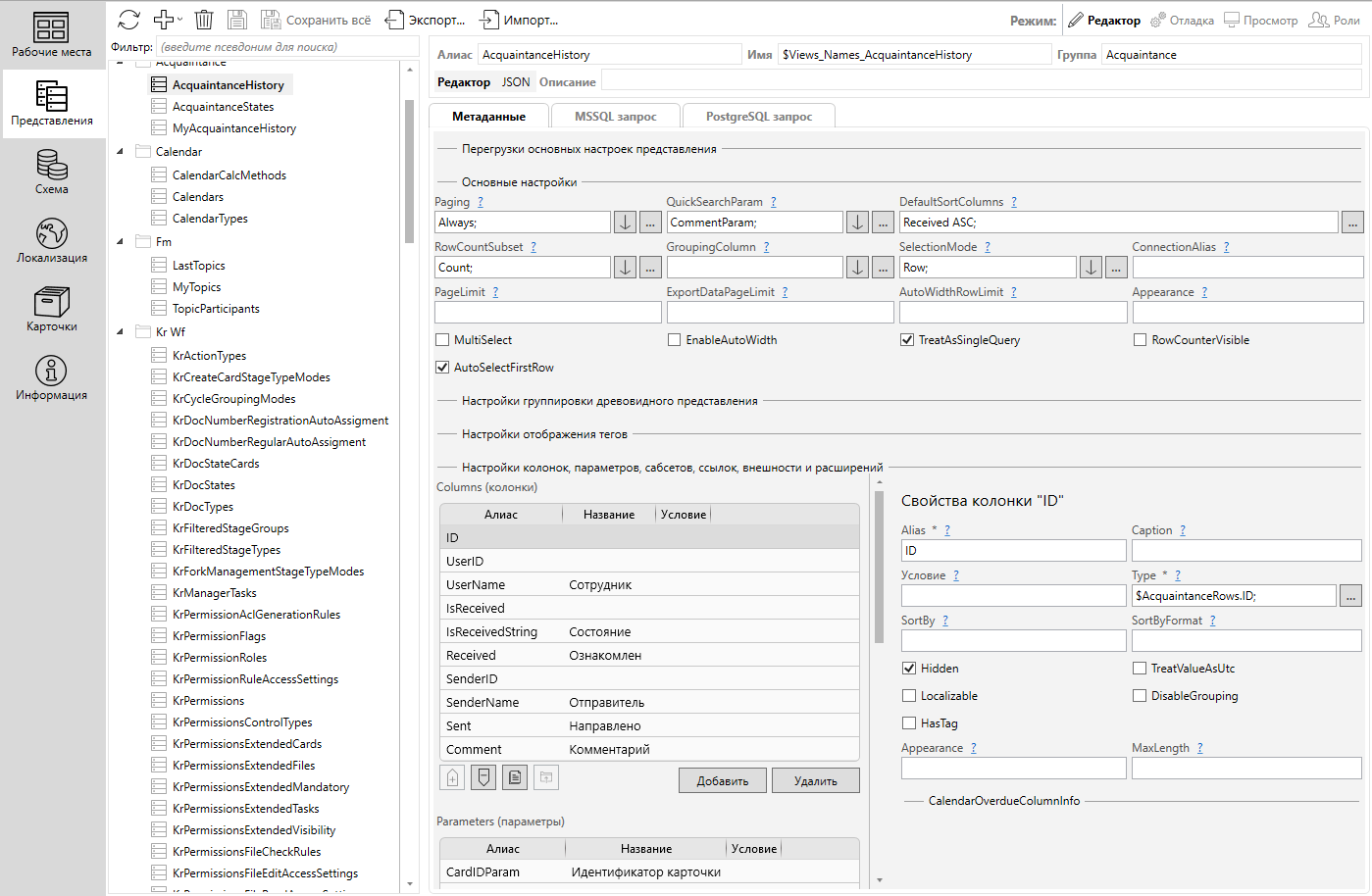Open the SelectionMode dropdown arrow
The image size is (1372, 896).
pos(1091,268)
